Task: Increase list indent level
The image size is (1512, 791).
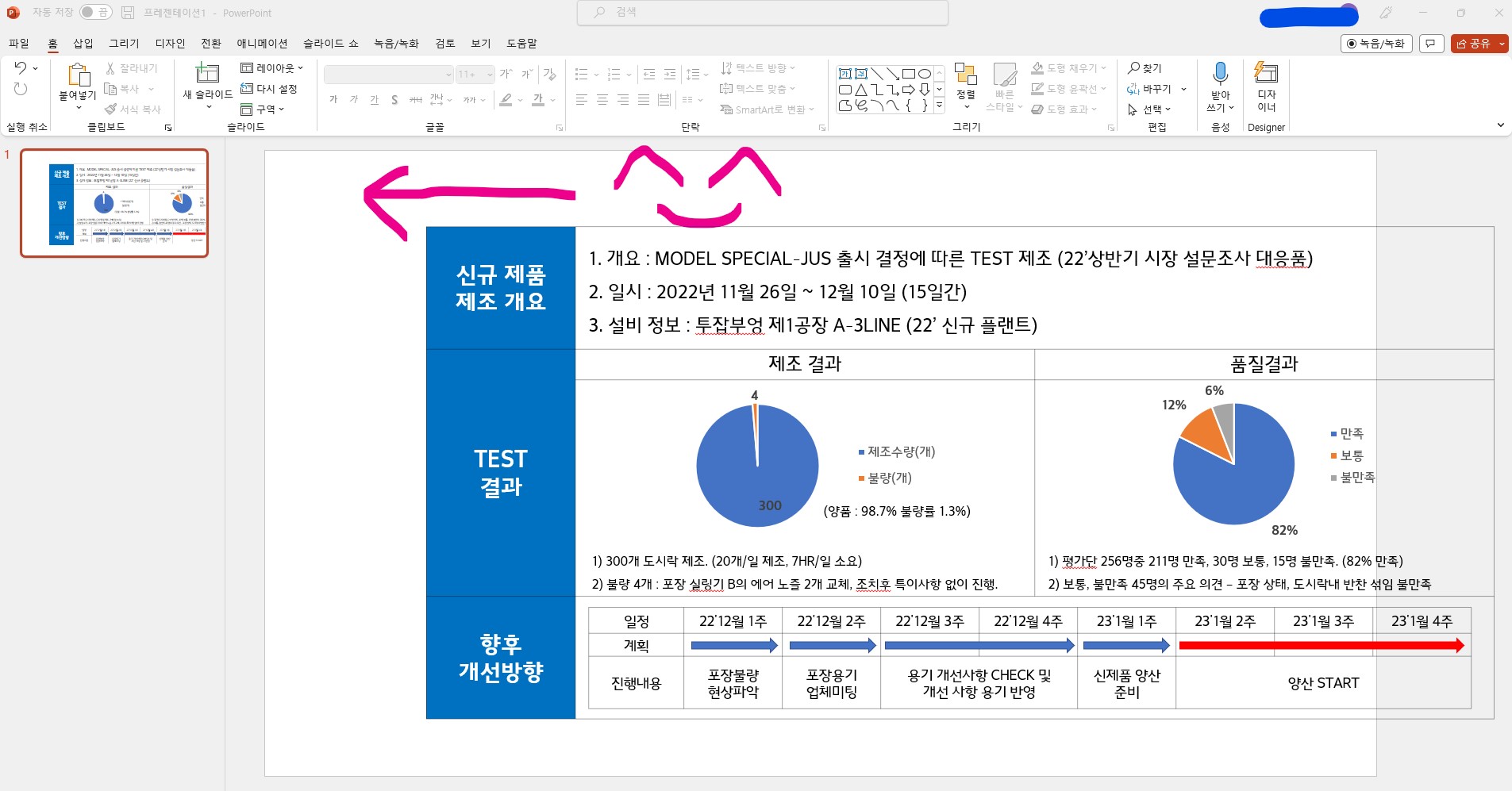Action: [x=670, y=75]
